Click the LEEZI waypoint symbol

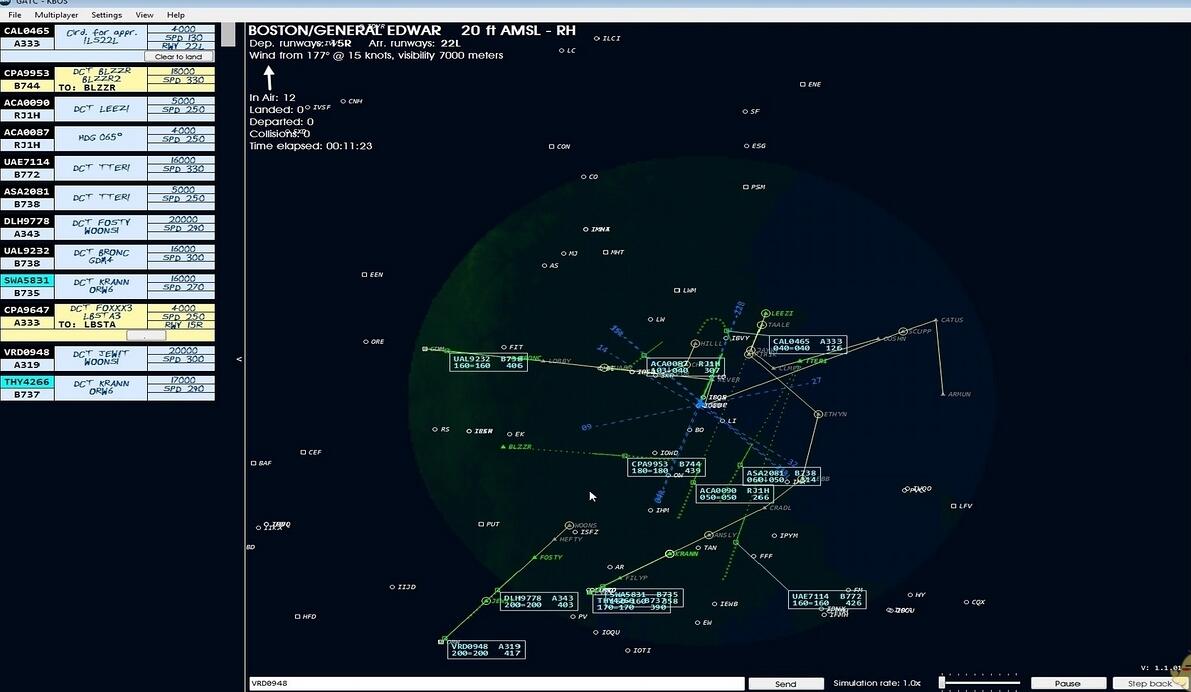[x=765, y=313]
